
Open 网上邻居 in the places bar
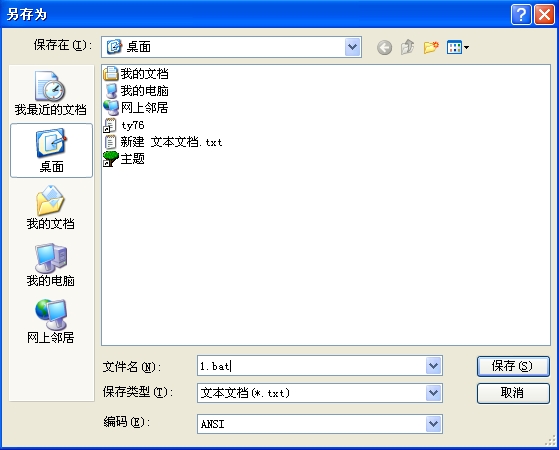coord(51,322)
